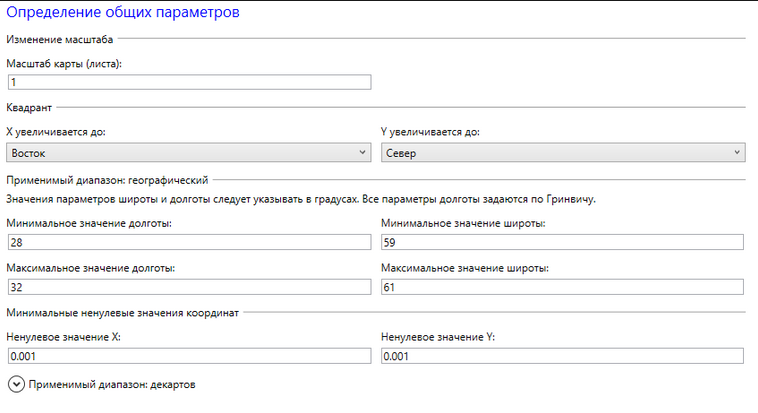Click the Минимальное значение долготы field
The width and height of the screenshot is (758, 413).
click(x=189, y=242)
